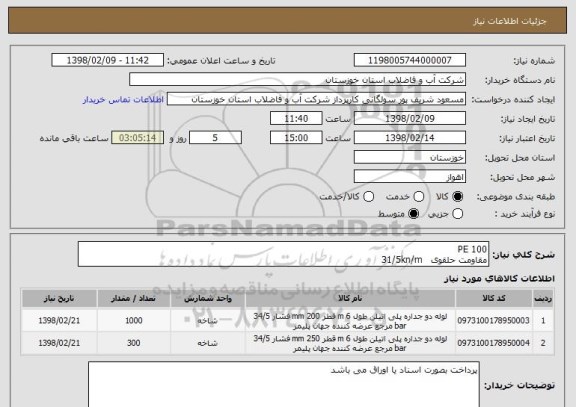Screen dimensions: 576x407
Task: Click the general description box PE 100
Action: [x=283, y=254]
